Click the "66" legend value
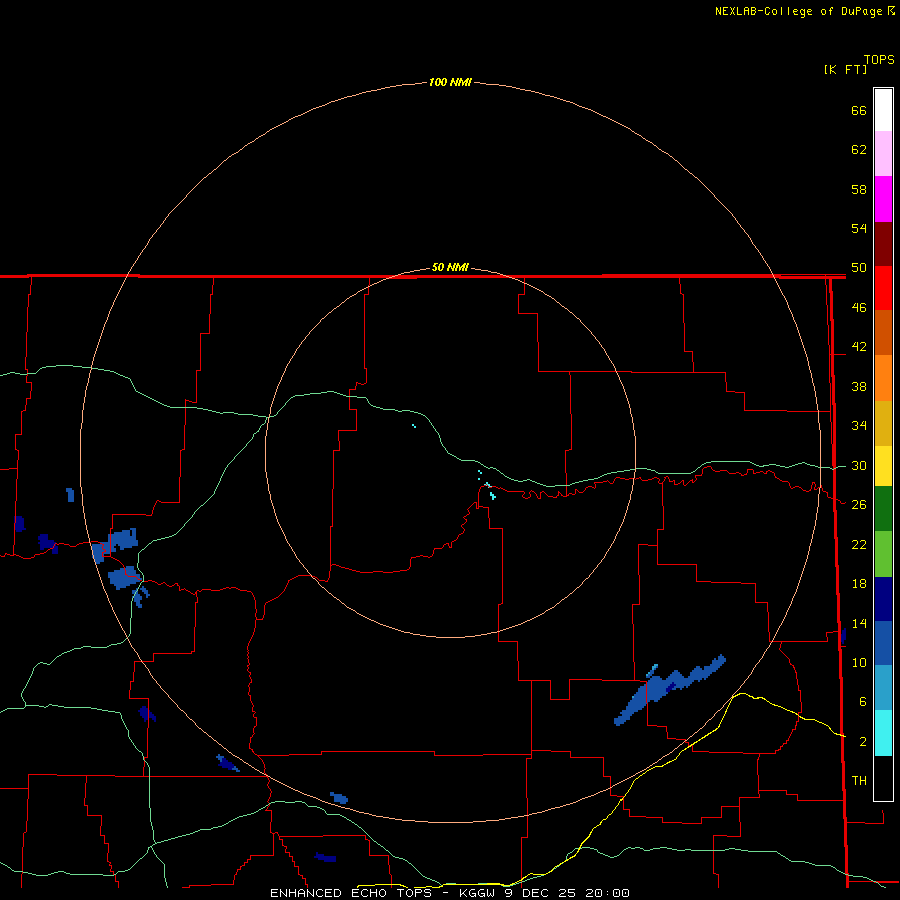The height and width of the screenshot is (900, 900). [859, 110]
